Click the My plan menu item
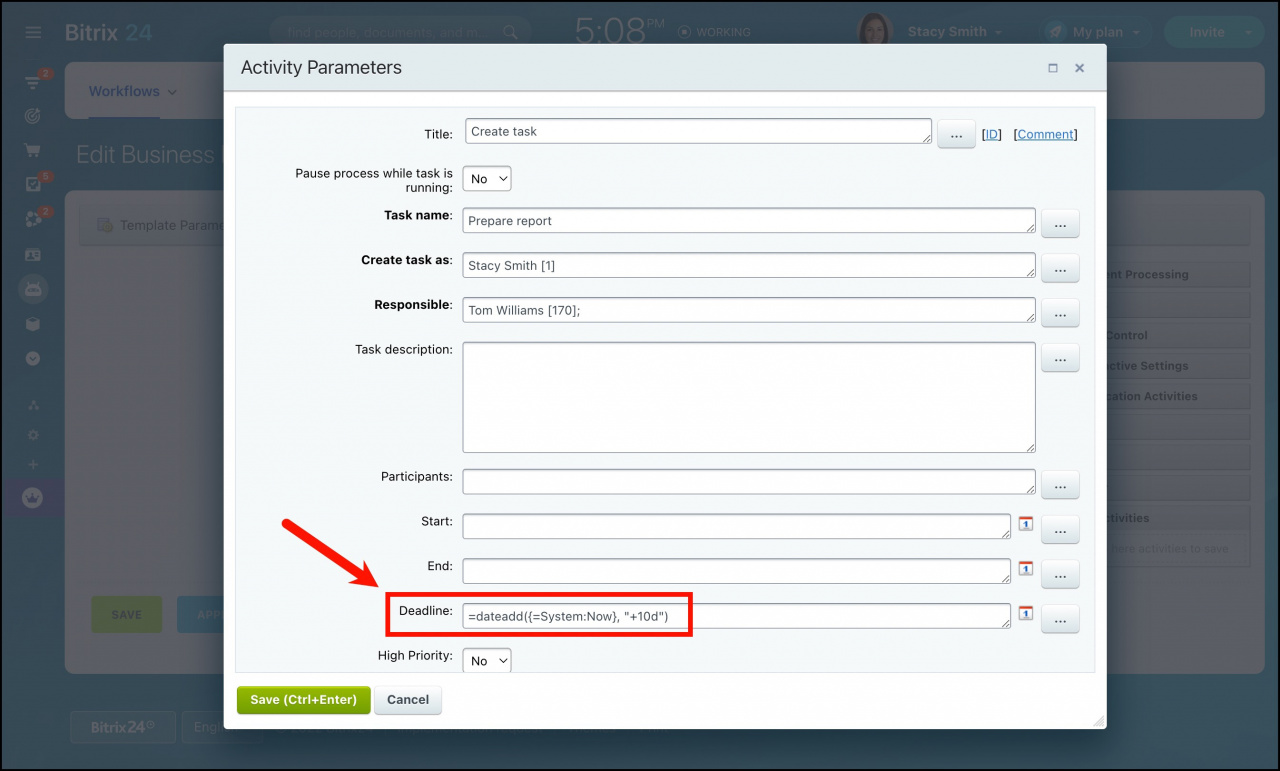The height and width of the screenshot is (771, 1280). point(1096,32)
